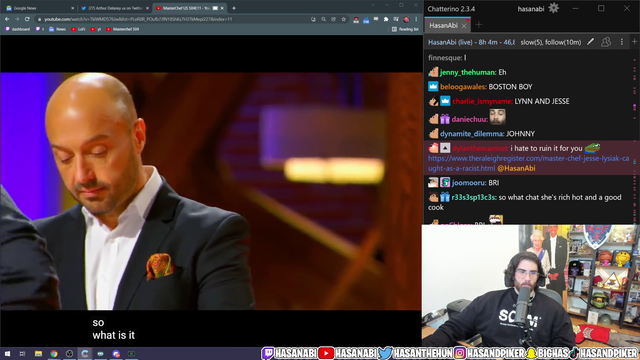Click crown badge next to beloogawales
This screenshot has width=640, height=360.
[433, 87]
